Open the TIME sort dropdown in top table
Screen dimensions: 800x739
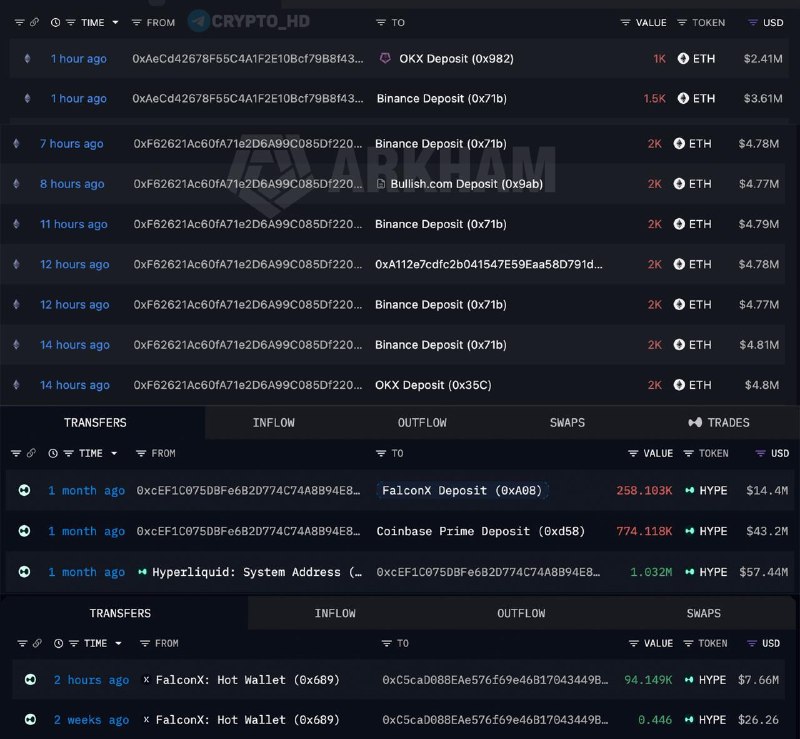(115, 22)
